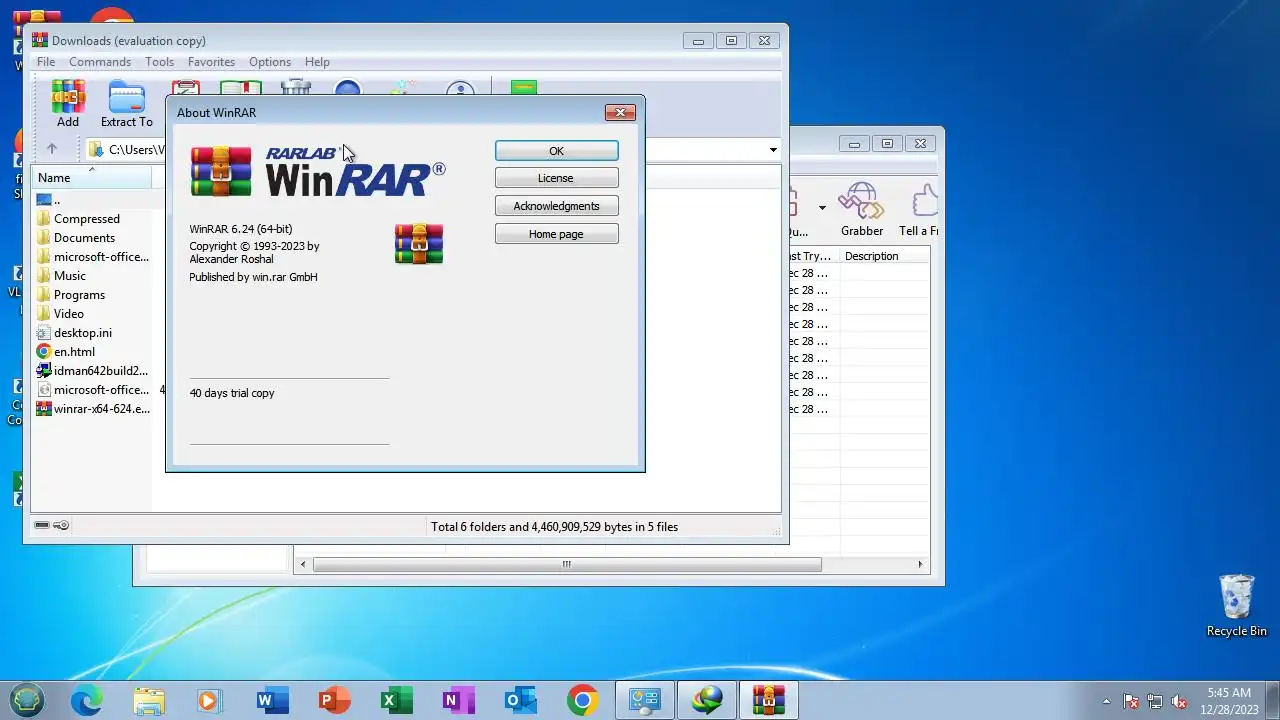The width and height of the screenshot is (1280, 720).
Task: Open the Recycle Bin desktop icon
Action: coord(1237,605)
